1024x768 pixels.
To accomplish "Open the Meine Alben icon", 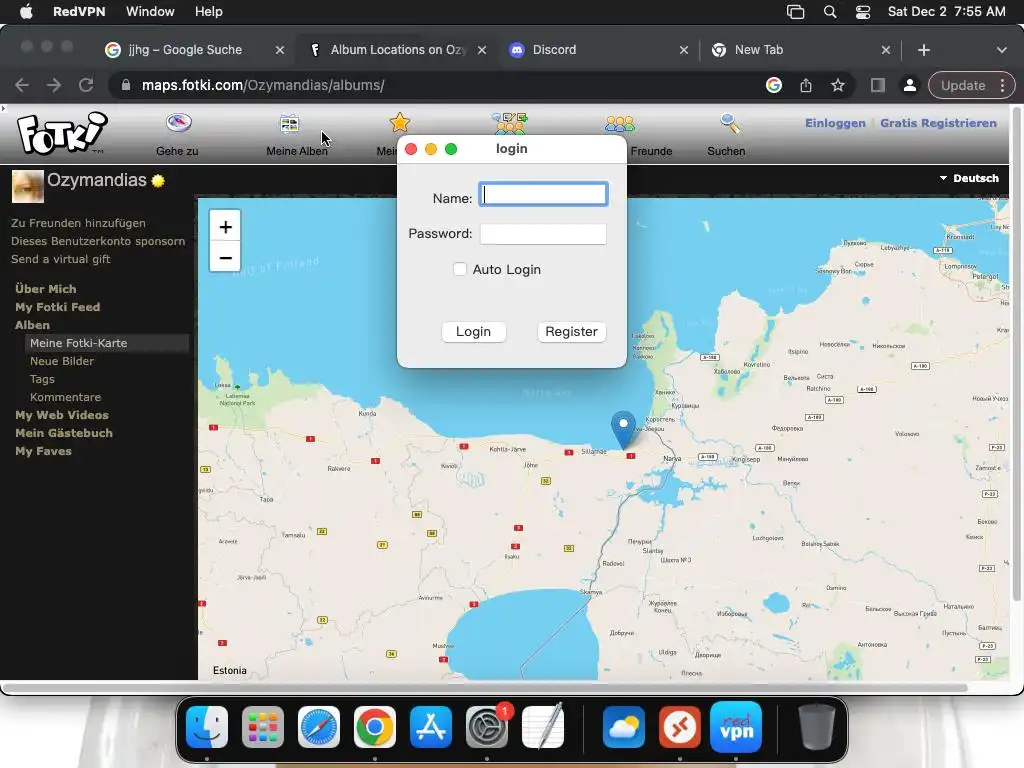I will 289,123.
